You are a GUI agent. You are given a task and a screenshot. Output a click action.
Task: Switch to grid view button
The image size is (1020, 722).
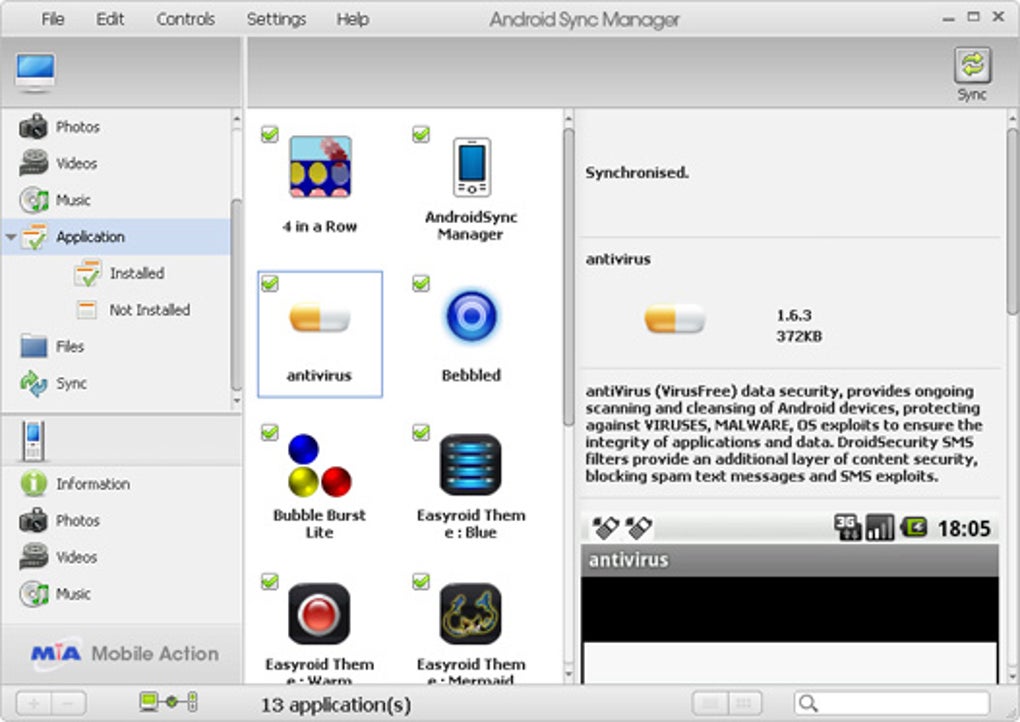tap(744, 703)
